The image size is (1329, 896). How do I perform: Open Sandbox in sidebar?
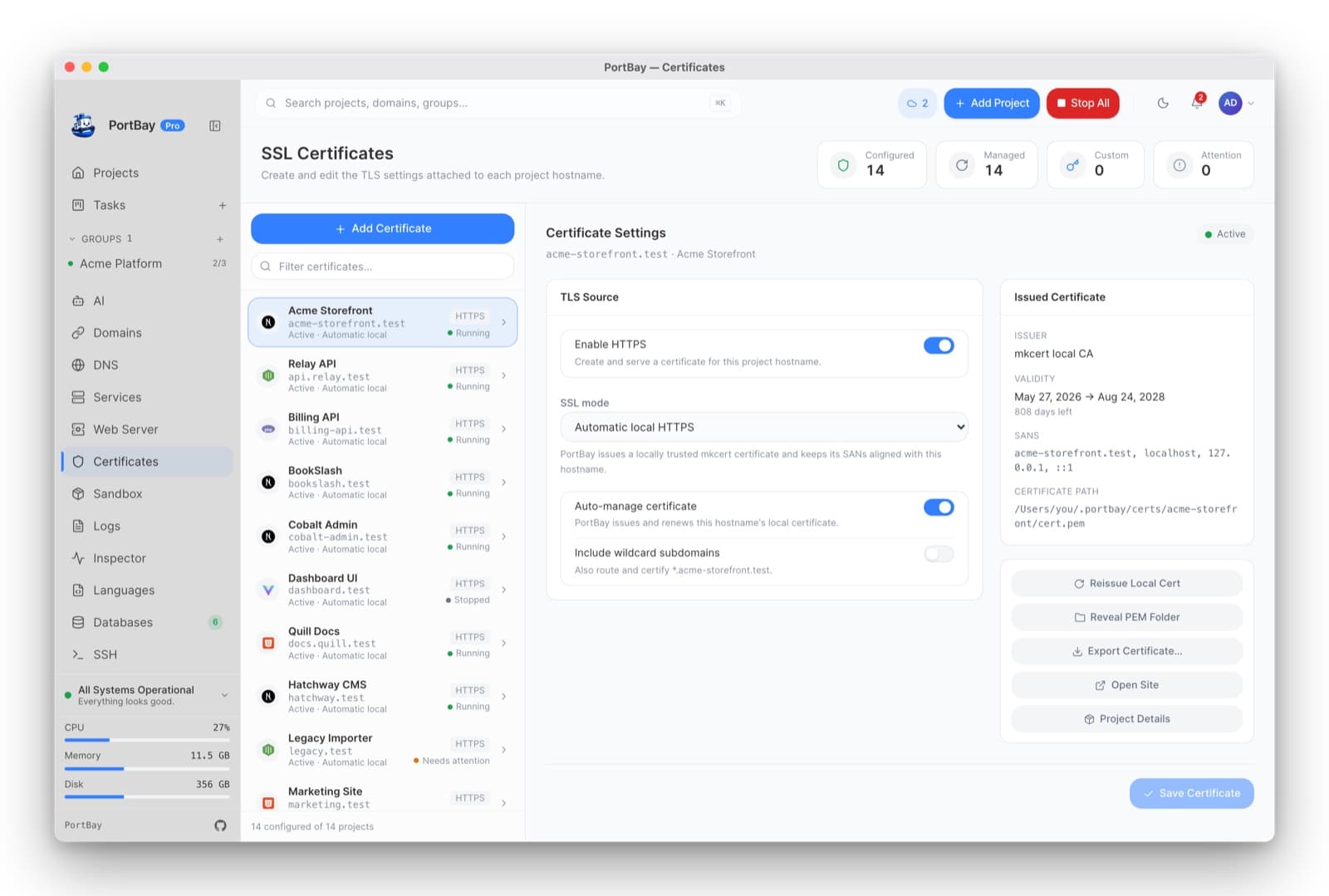click(147, 493)
